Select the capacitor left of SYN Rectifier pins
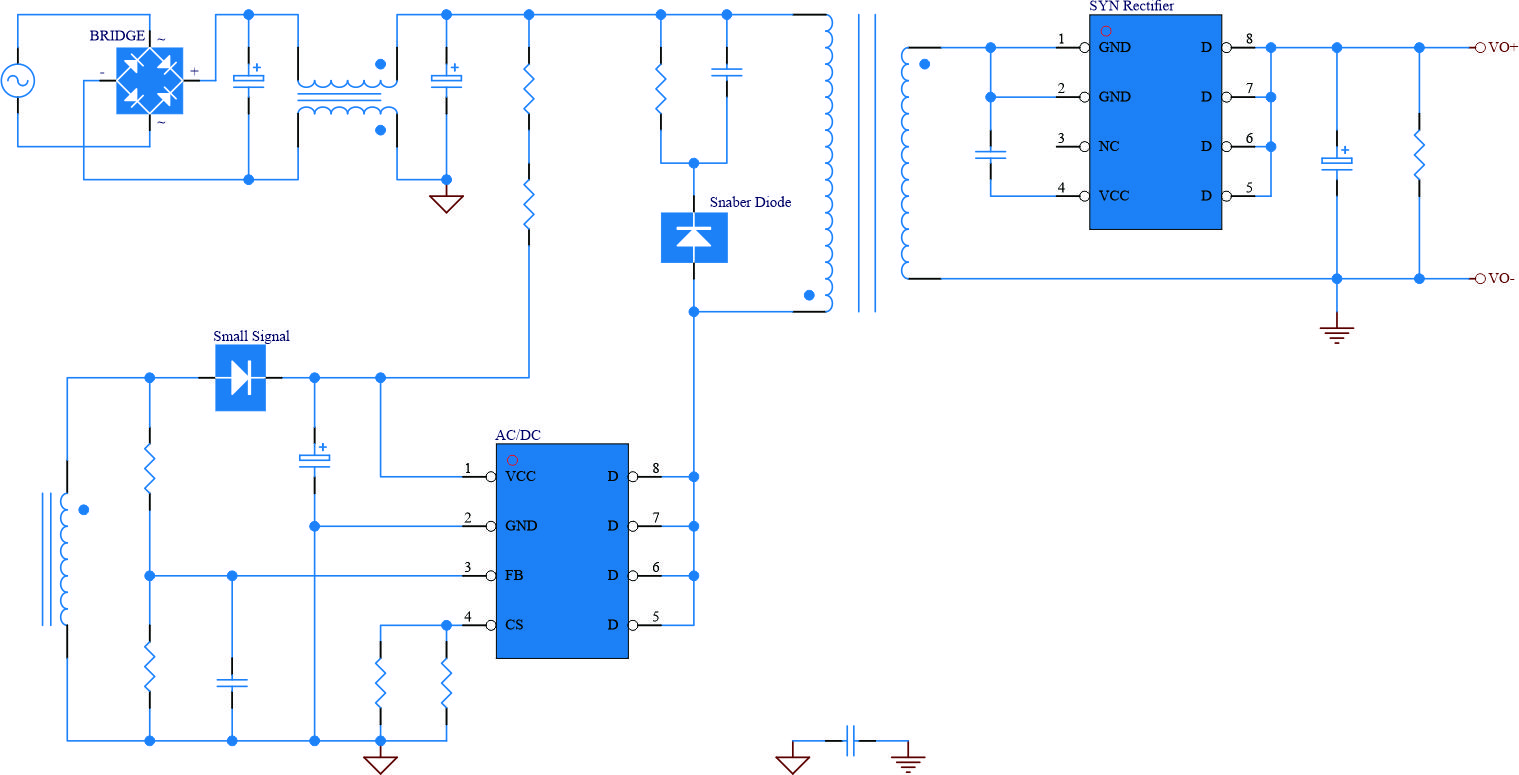This screenshot has height=775, width=1519. tap(990, 154)
